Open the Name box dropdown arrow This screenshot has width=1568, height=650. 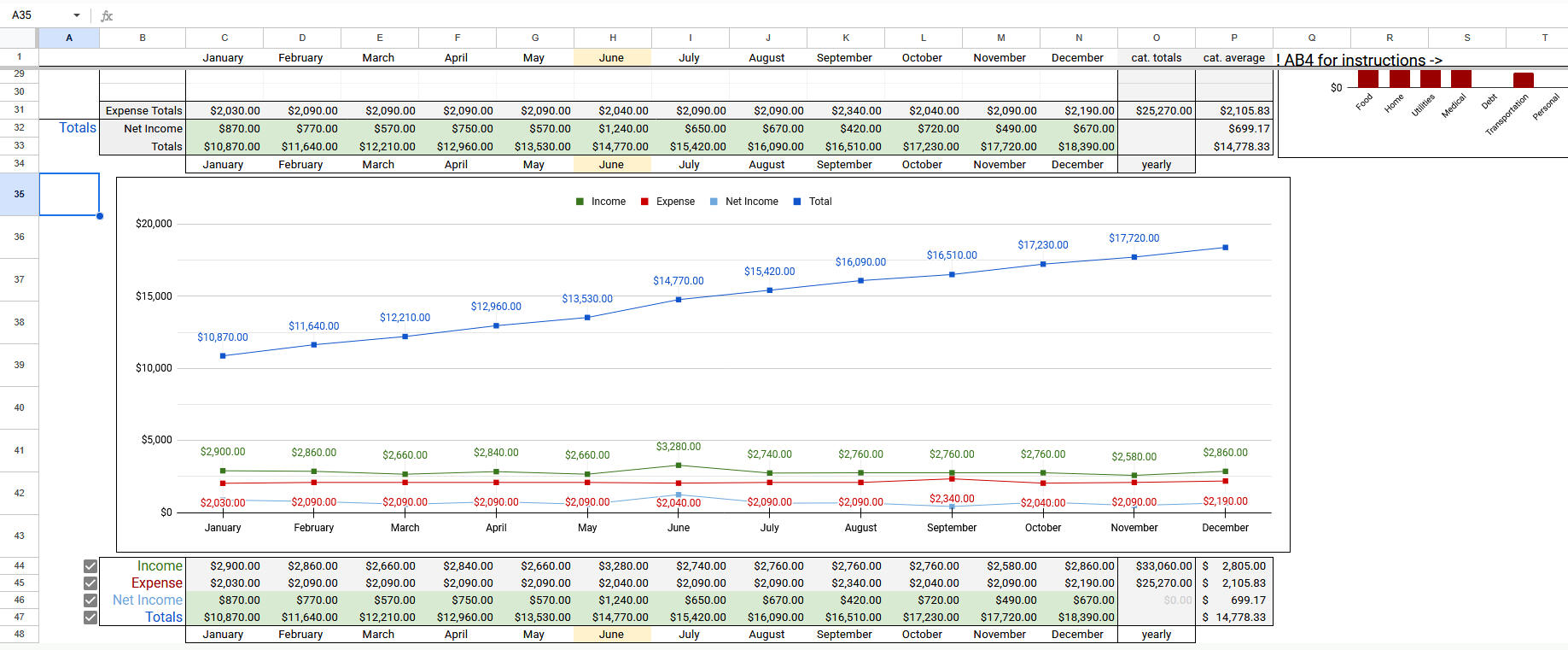[77, 15]
